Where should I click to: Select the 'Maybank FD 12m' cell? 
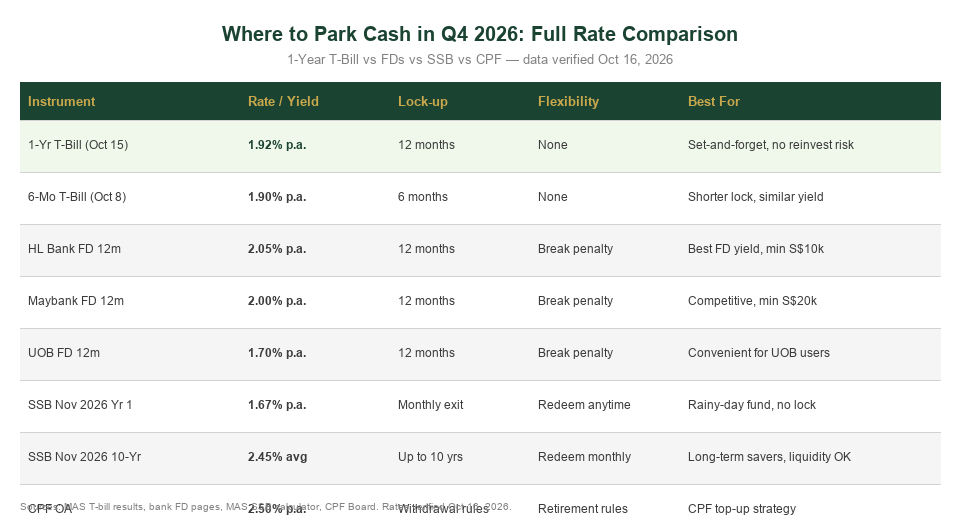point(75,301)
